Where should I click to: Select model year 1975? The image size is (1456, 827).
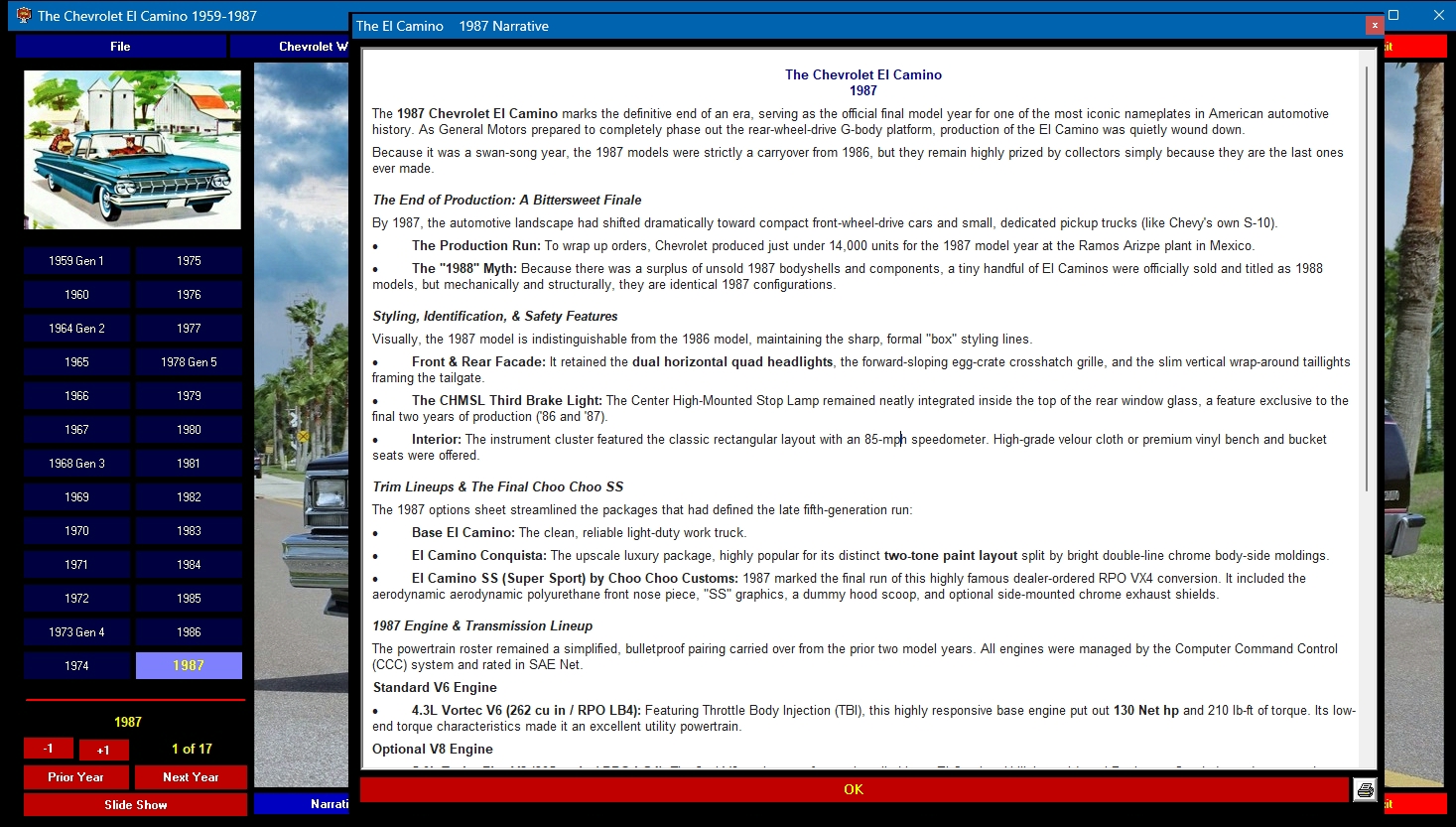[x=189, y=261]
